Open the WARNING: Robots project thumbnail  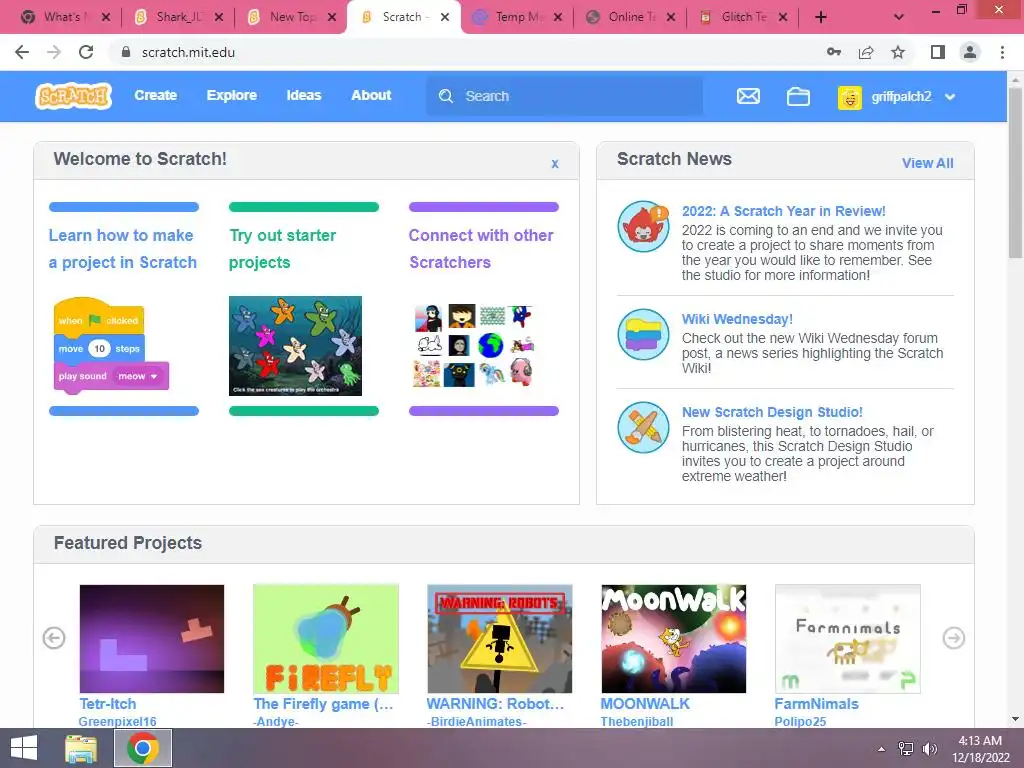click(500, 639)
